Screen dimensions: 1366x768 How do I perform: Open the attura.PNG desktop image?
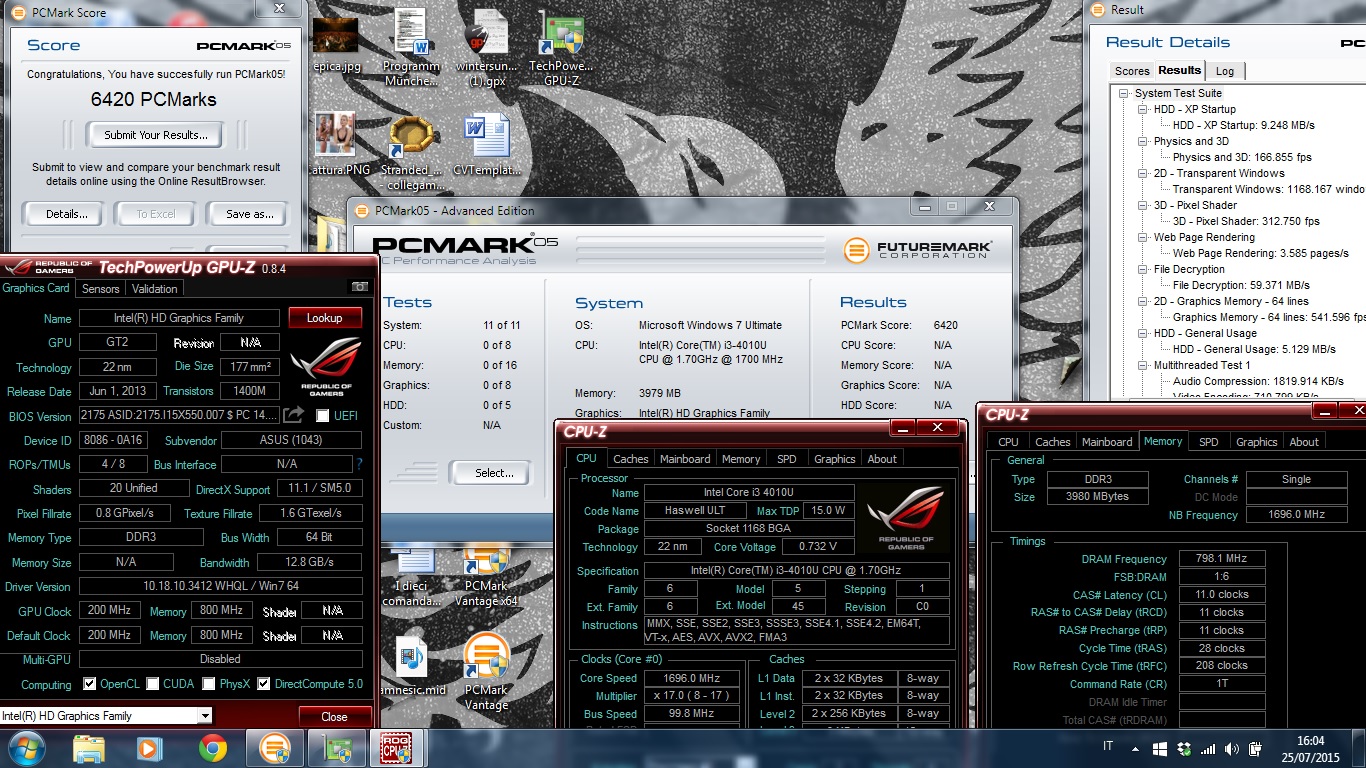335,144
